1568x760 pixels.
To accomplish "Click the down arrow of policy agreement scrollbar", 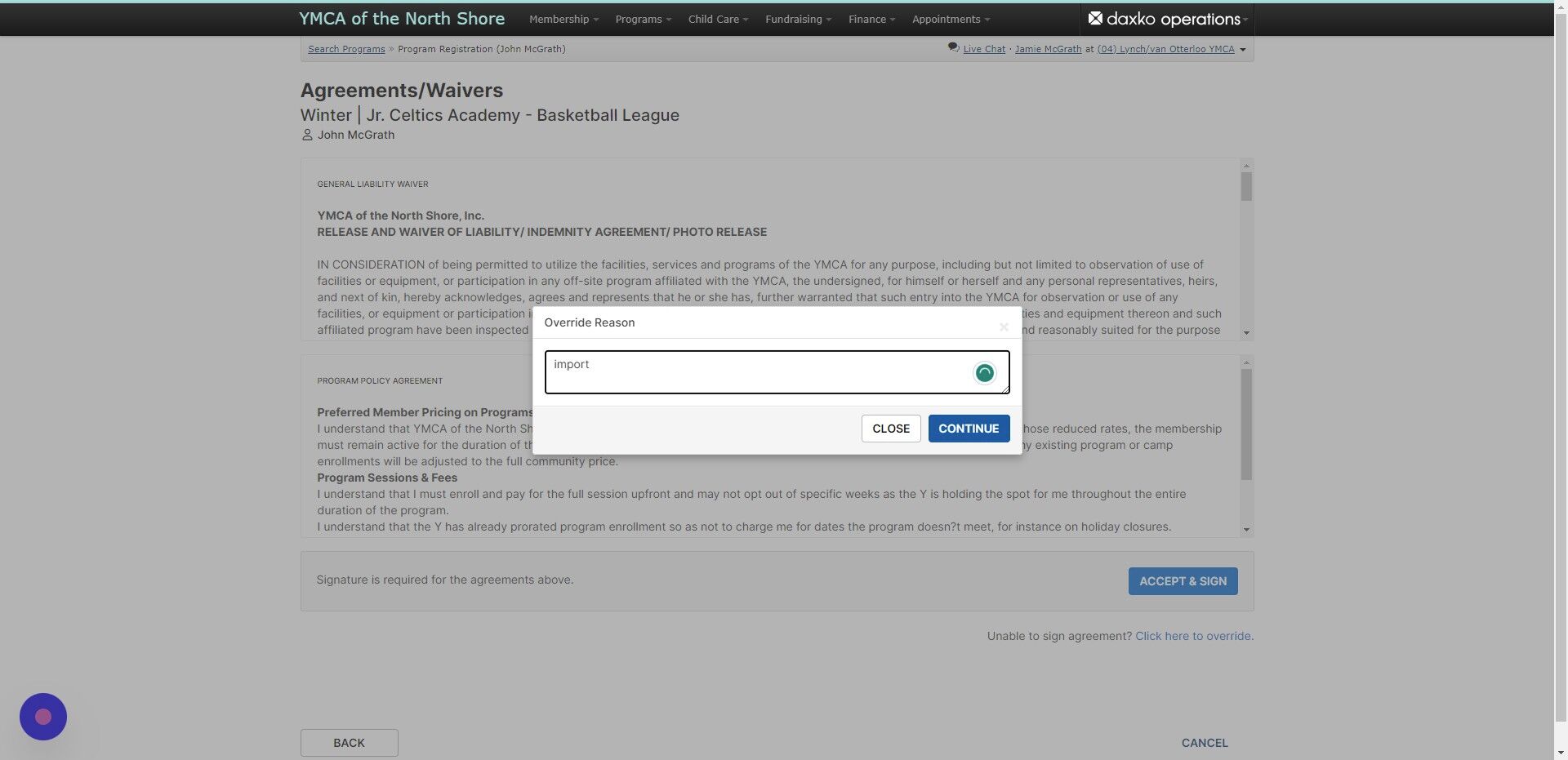I will [1246, 530].
